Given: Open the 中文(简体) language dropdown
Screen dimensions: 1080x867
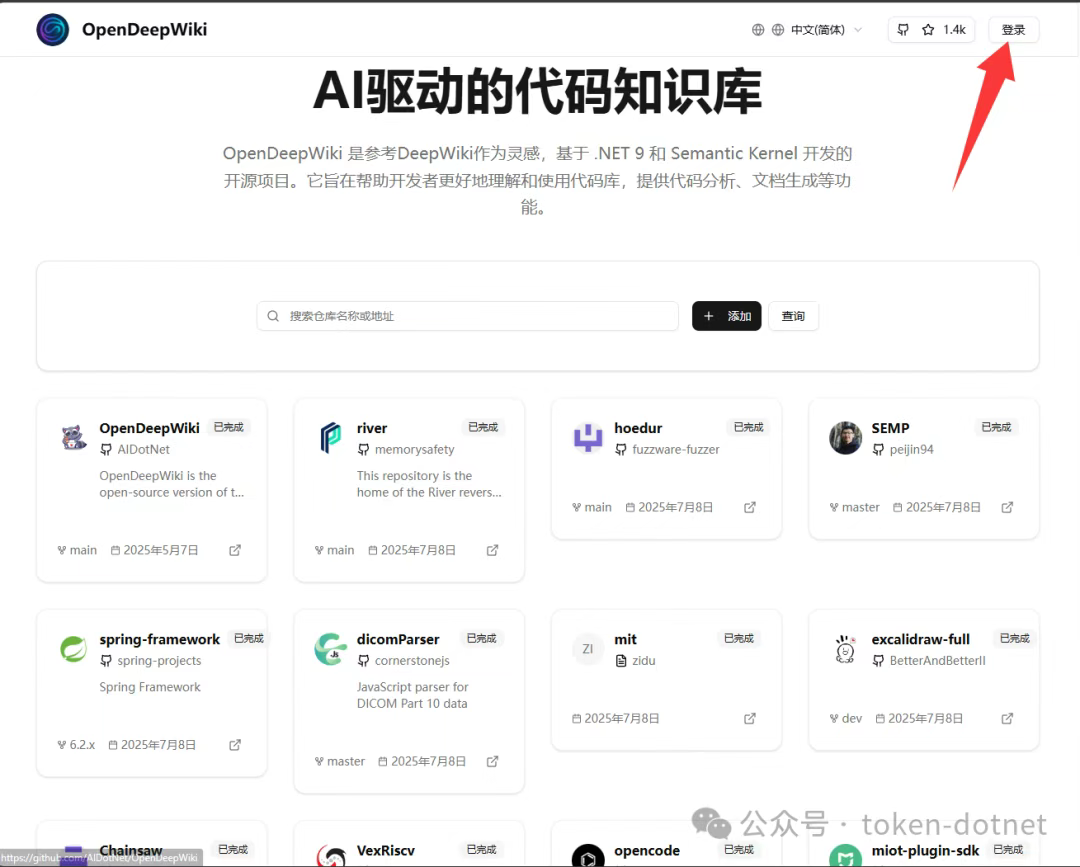Looking at the screenshot, I should coord(816,30).
